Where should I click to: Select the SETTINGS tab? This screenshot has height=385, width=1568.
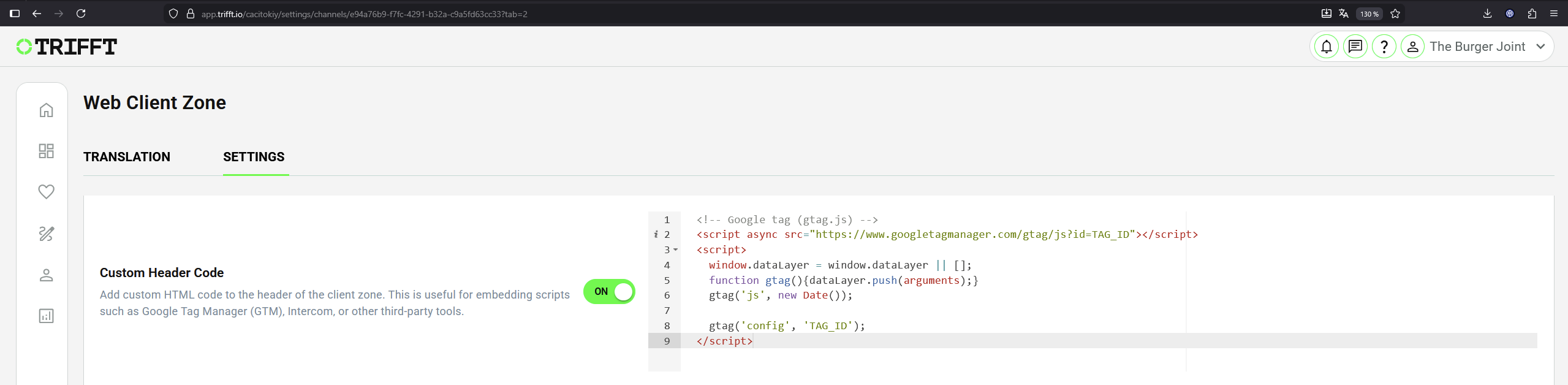[x=254, y=157]
